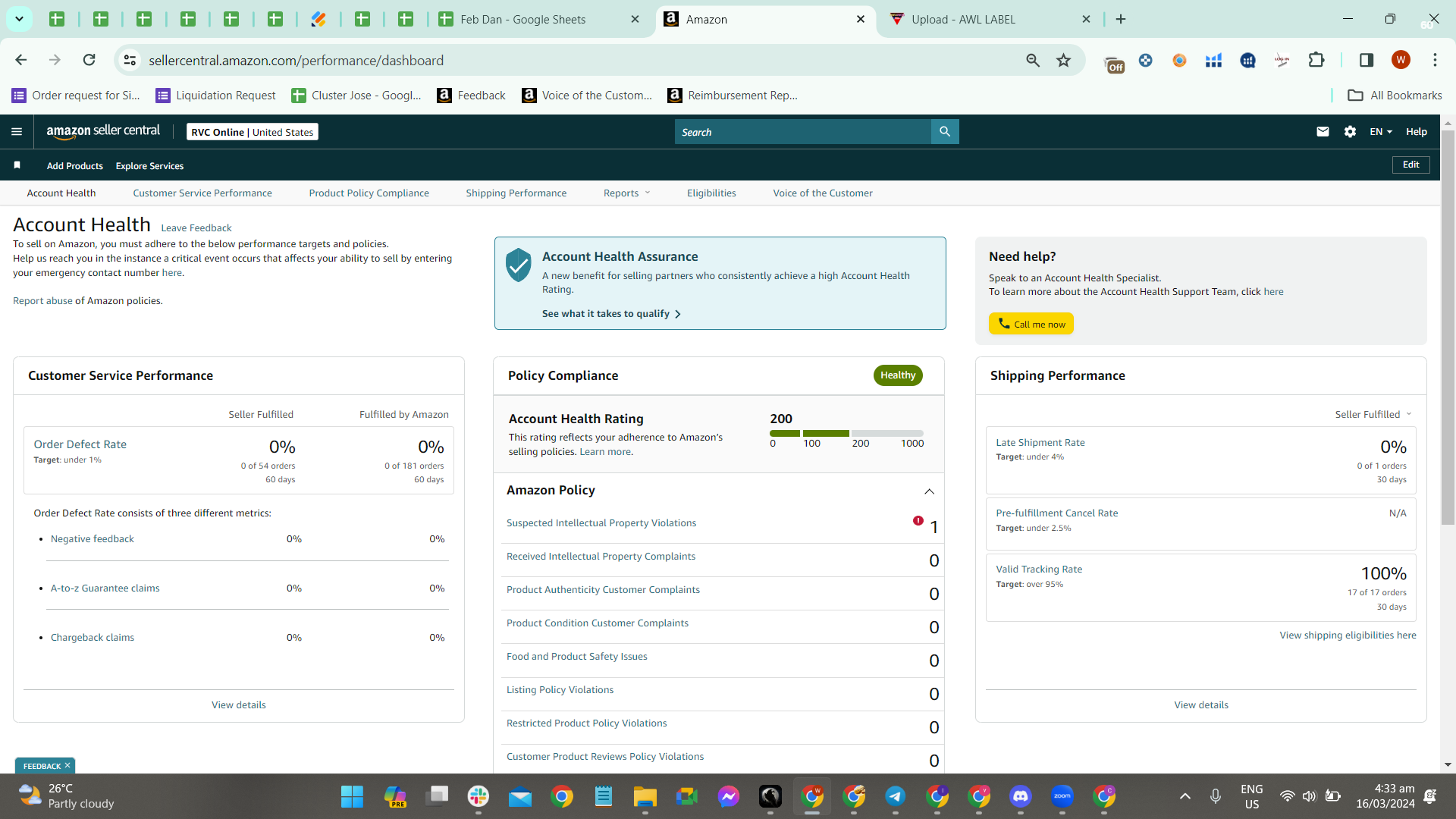The height and width of the screenshot is (819, 1456).
Task: Open the Seller Fulfilled dropdown in Shipping Performance
Action: (x=1373, y=414)
